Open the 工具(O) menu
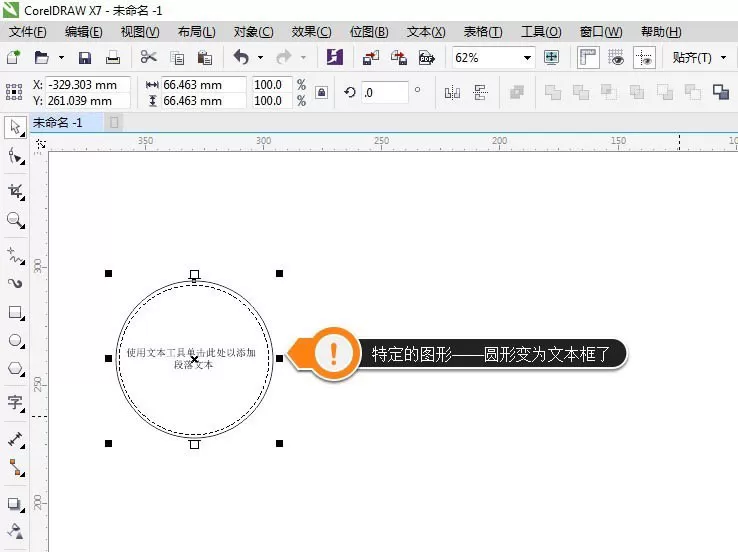Viewport: 738px width, 552px height. pos(541,32)
